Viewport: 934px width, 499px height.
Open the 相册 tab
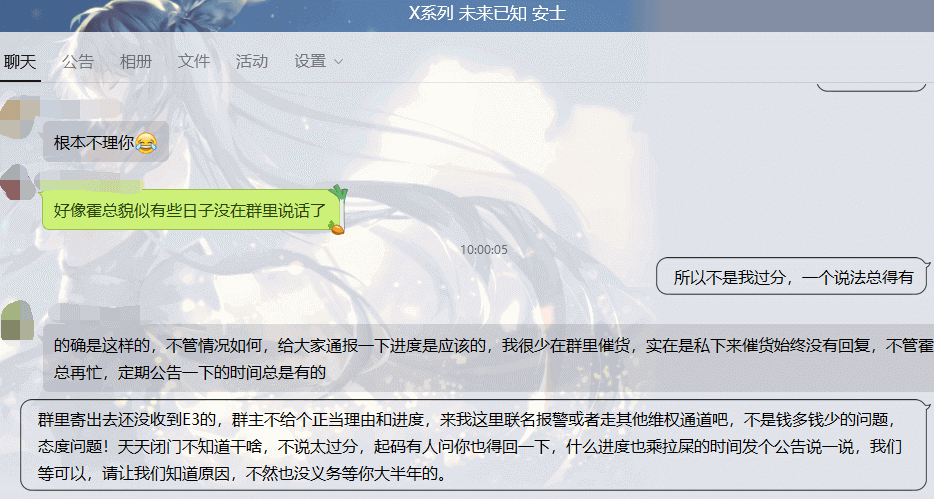point(136,61)
